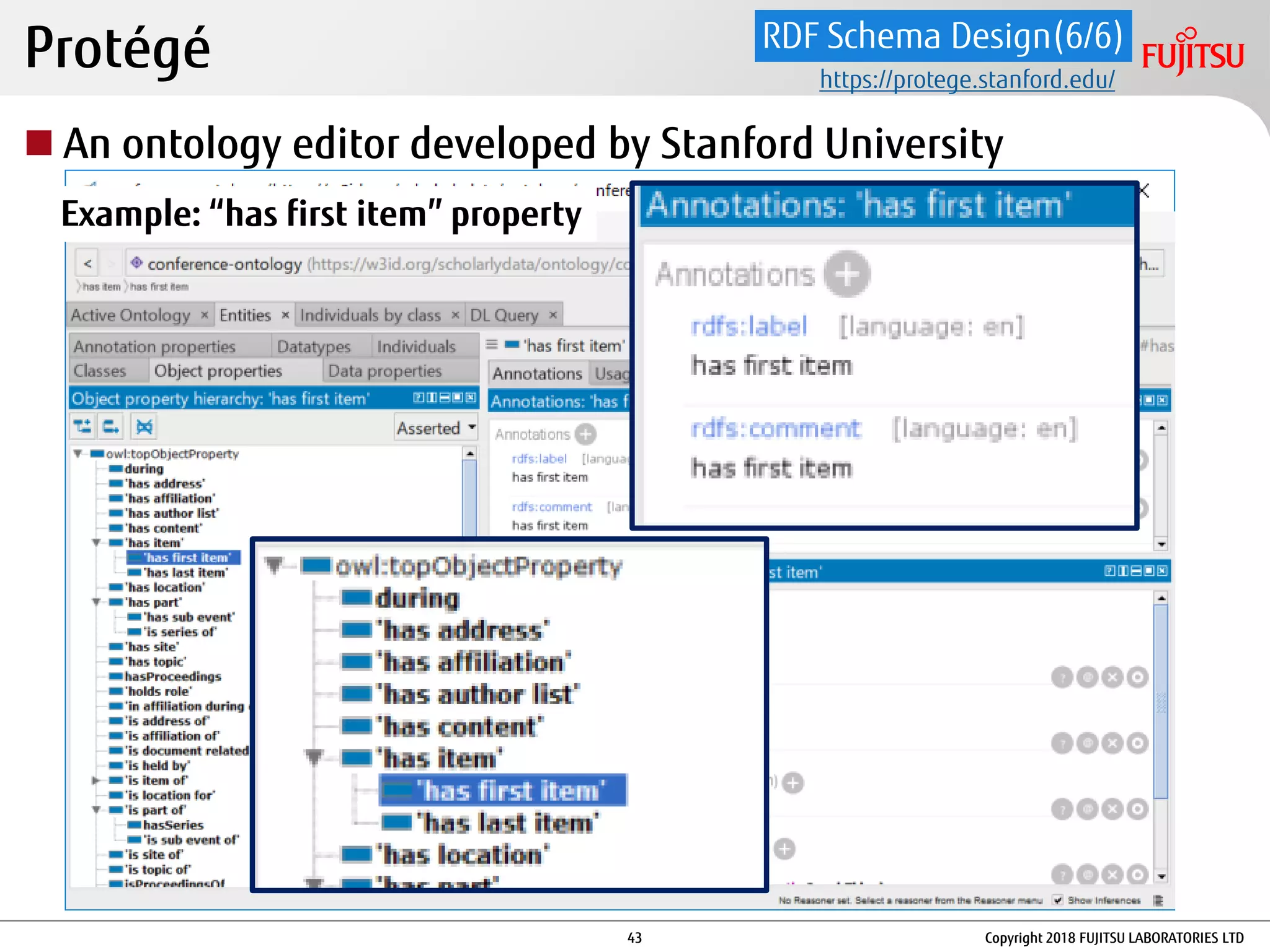This screenshot has height=952, width=1270.
Task: Click the property tree scrollbar up arrow
Action: 470,454
